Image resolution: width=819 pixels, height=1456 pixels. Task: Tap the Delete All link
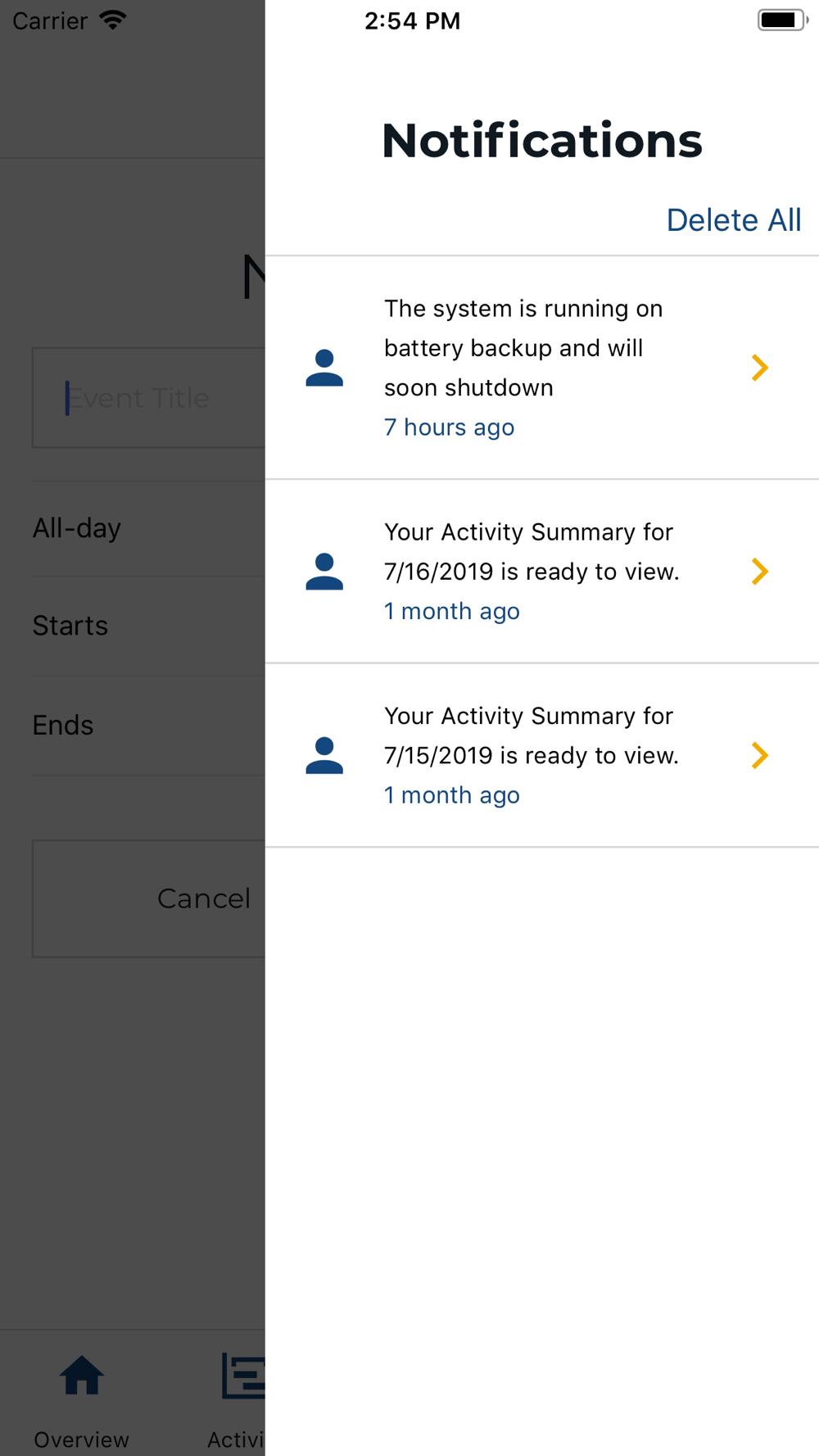[733, 220]
